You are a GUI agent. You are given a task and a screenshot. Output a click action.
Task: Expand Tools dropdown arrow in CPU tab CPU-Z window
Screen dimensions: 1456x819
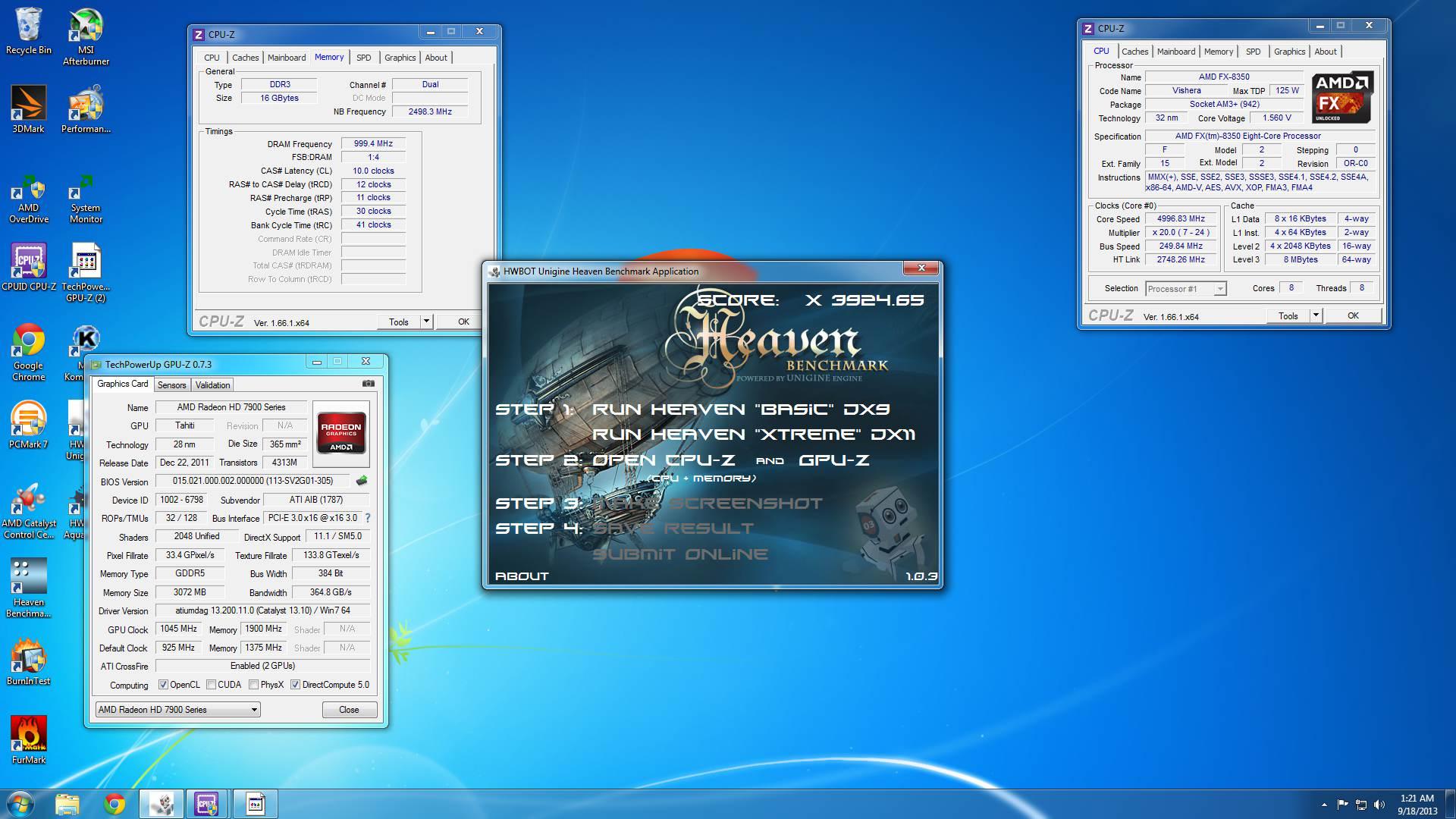click(1316, 315)
